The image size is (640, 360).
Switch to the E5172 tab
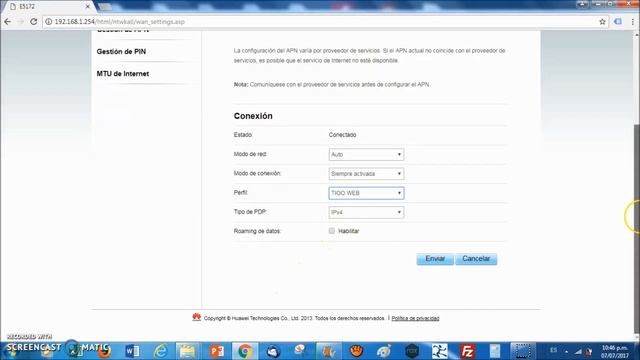coord(49,7)
